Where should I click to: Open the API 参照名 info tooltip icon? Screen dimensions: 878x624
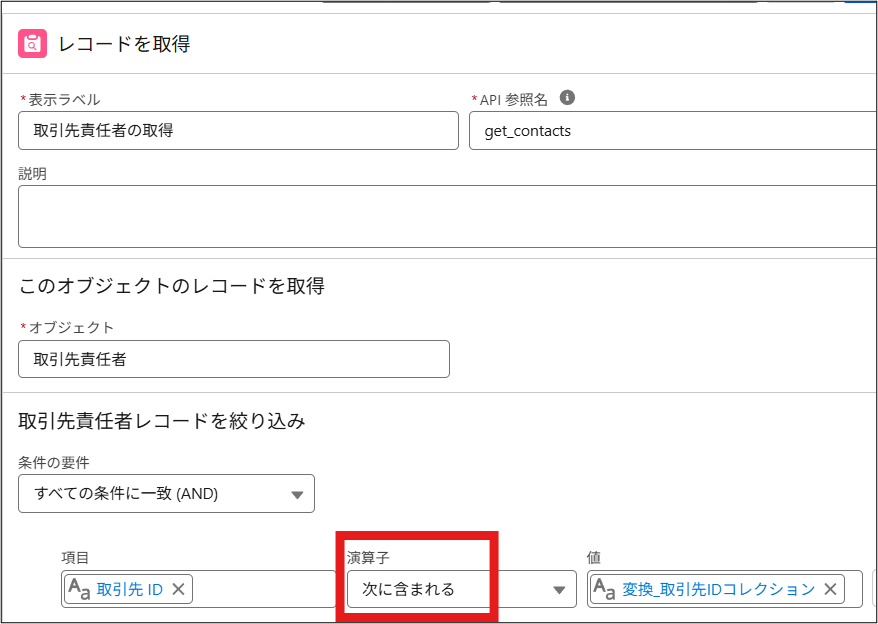point(567,97)
